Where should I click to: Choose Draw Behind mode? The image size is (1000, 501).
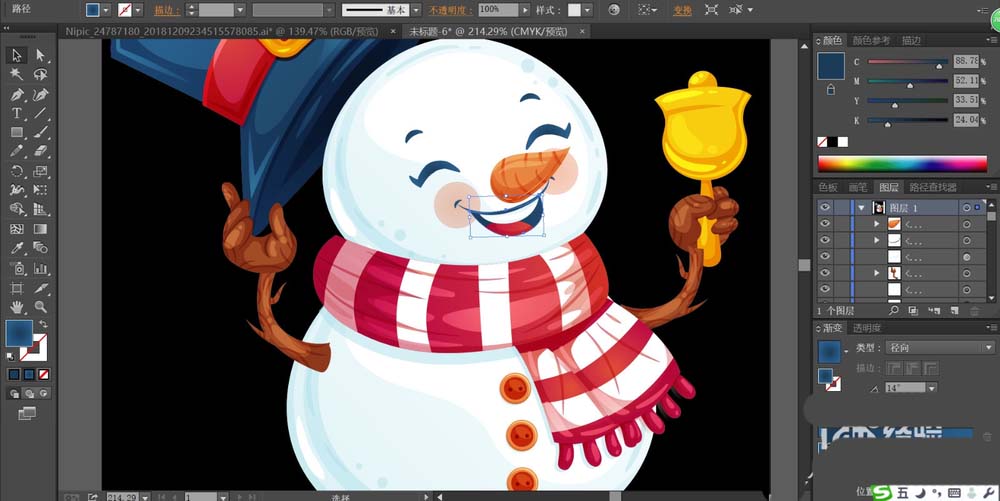tap(29, 394)
